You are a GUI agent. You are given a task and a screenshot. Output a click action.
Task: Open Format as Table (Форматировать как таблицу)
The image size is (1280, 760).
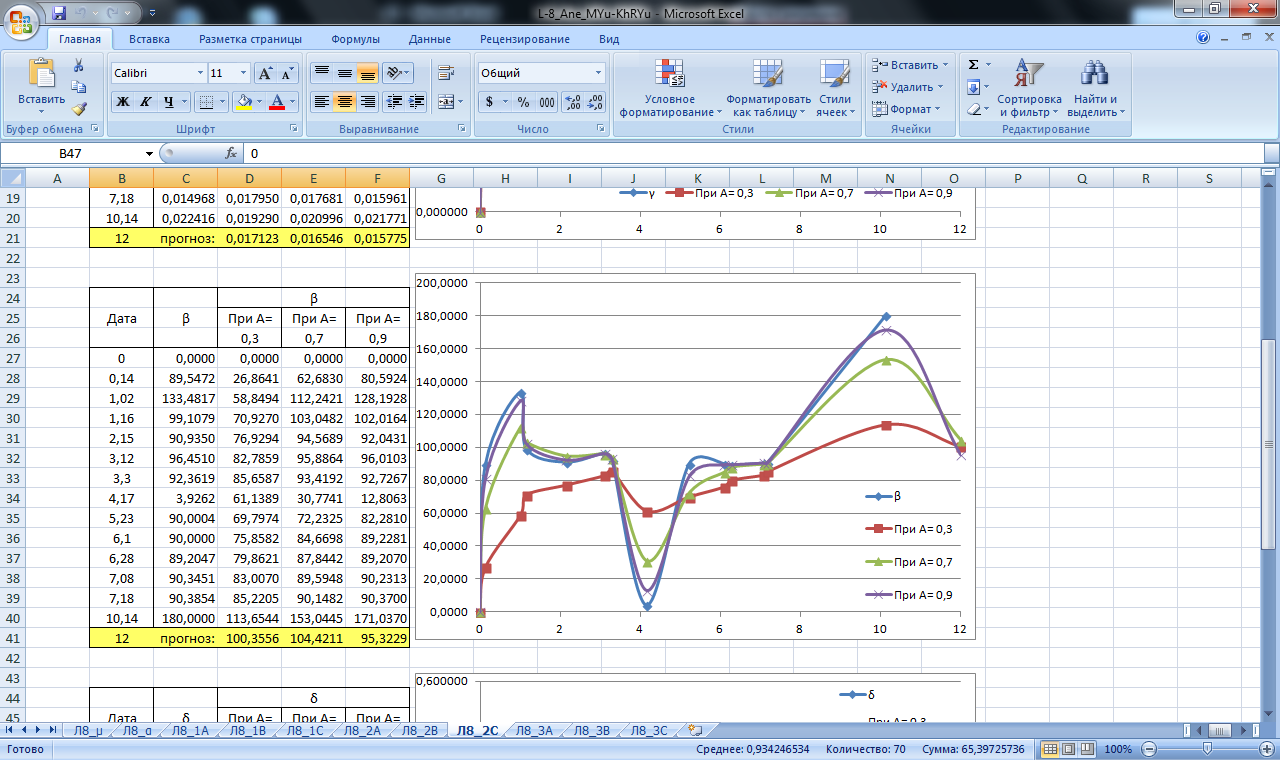point(768,88)
